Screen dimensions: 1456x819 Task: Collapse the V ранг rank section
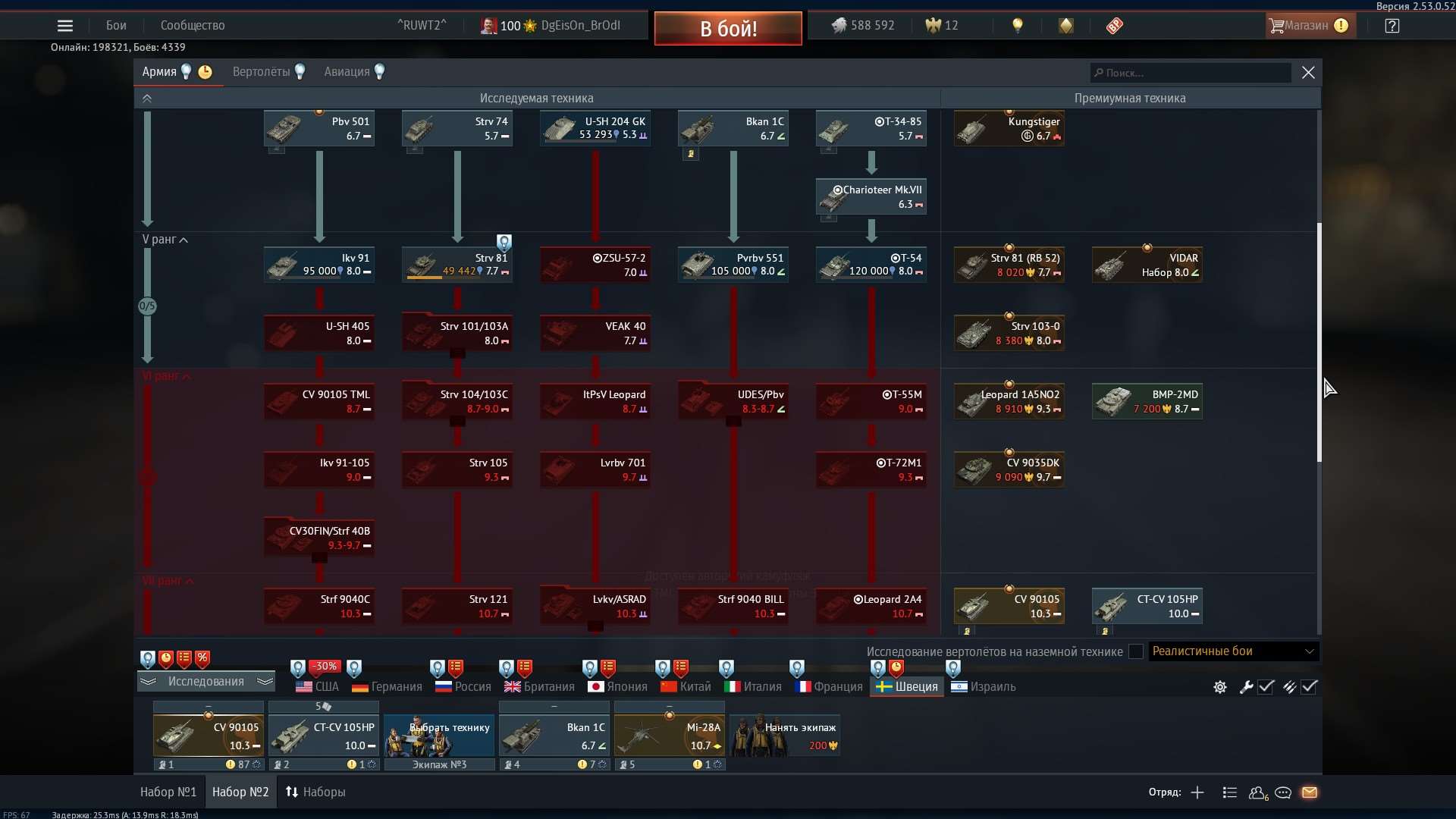[183, 240]
